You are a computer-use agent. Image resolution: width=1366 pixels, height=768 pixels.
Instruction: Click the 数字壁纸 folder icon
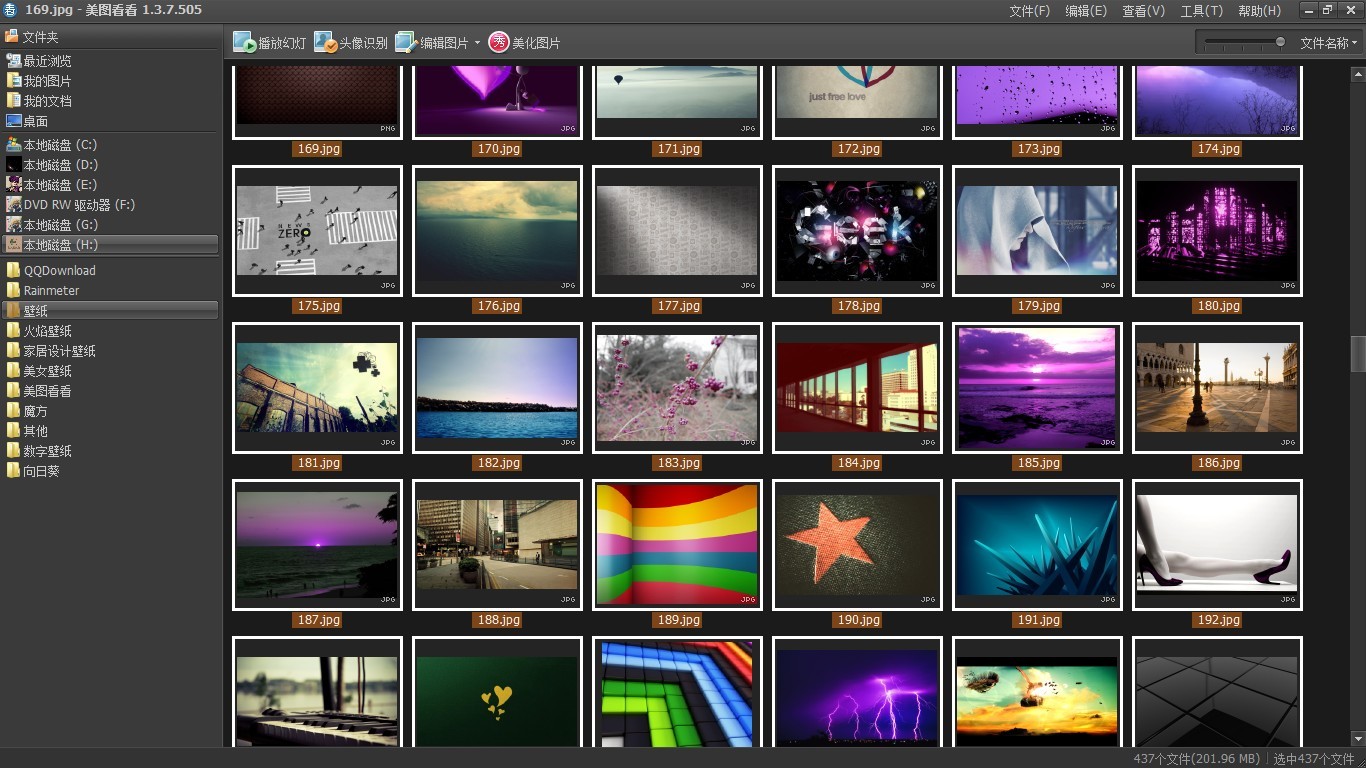(14, 451)
